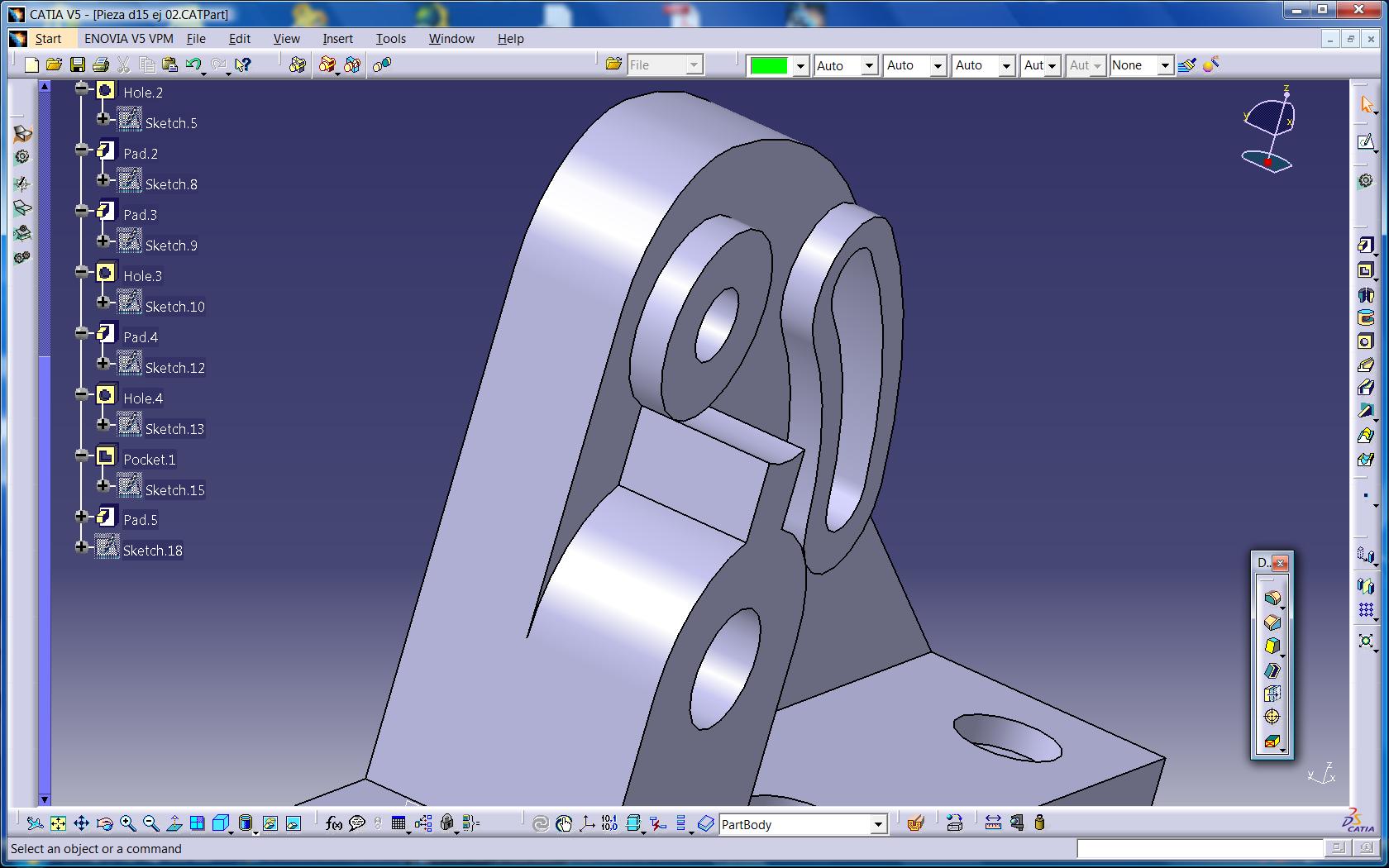Open the Edit menu

click(240, 39)
